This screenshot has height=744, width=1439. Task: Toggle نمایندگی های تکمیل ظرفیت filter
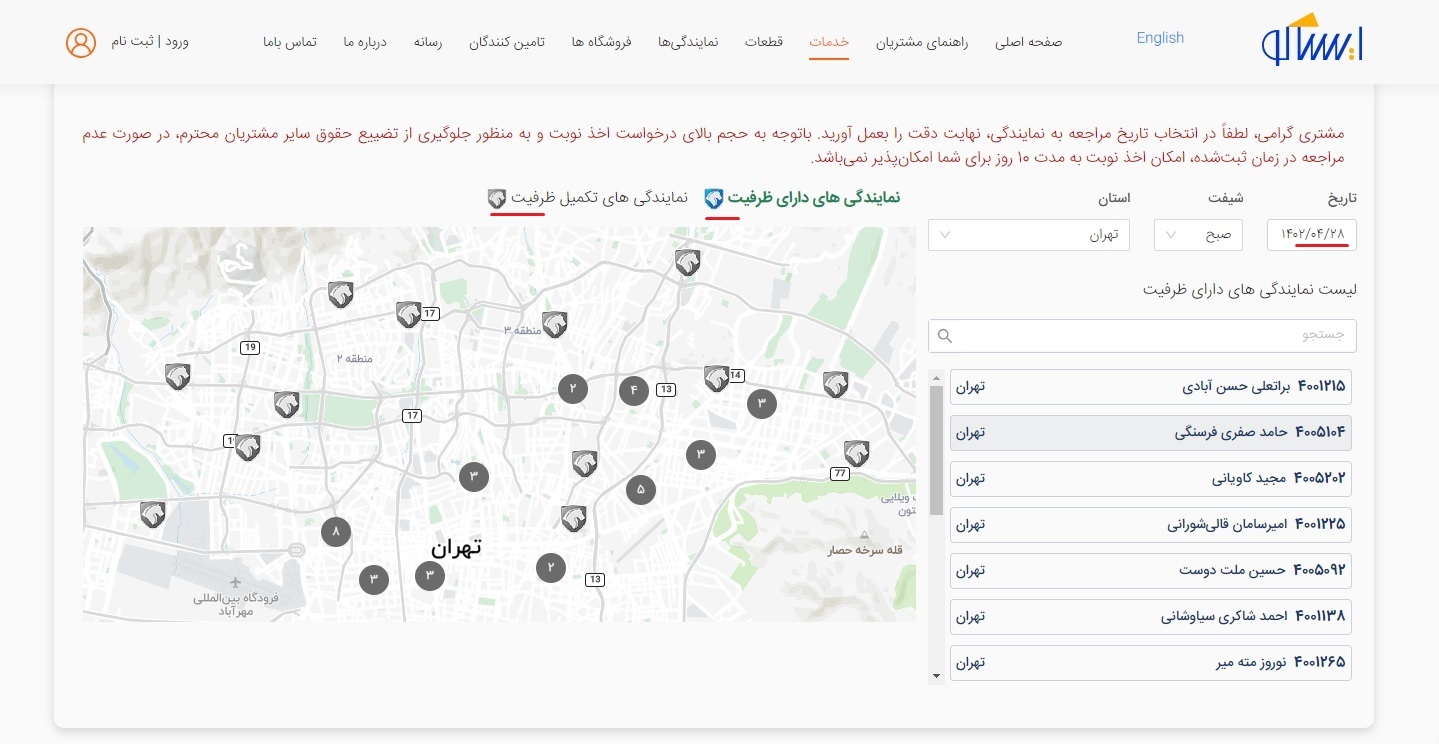[x=588, y=198]
